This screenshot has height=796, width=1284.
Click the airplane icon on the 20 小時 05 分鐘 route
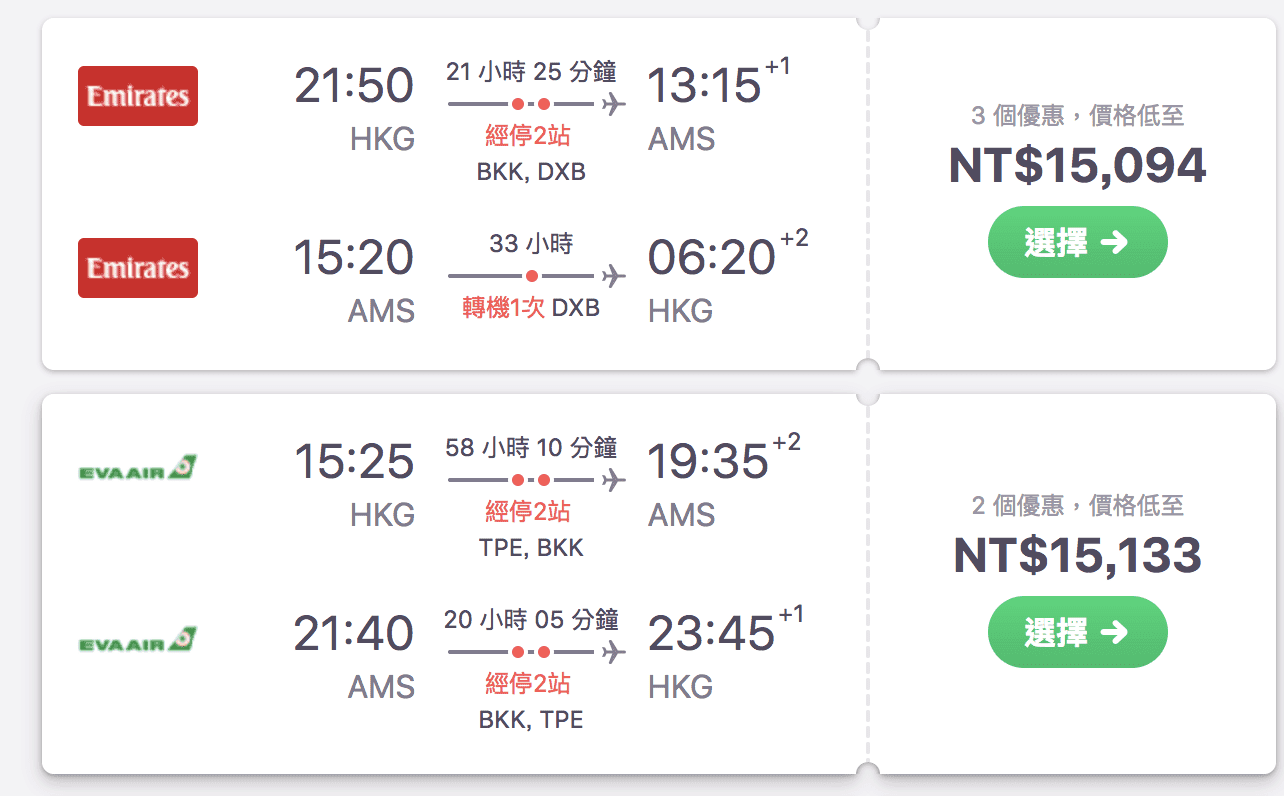tap(614, 652)
